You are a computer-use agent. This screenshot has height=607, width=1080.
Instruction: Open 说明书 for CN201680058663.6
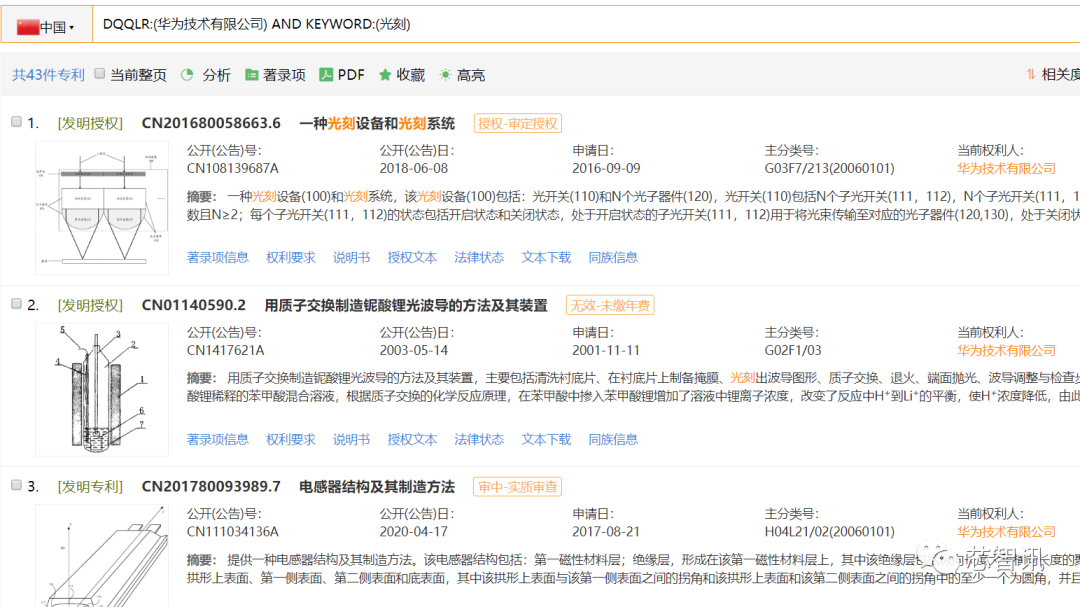351,258
